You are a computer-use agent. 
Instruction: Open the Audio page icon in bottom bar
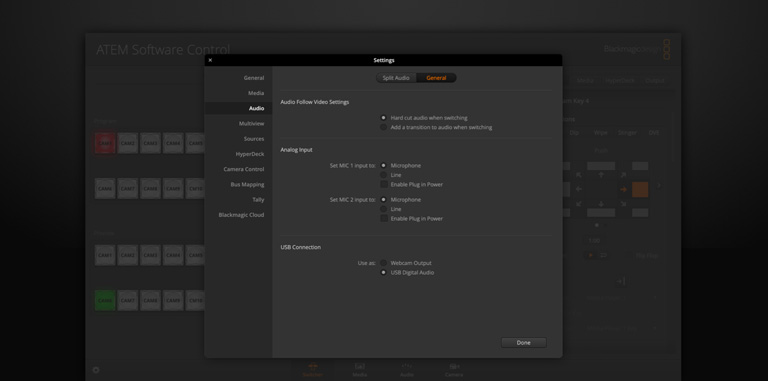pyautogui.click(x=407, y=370)
